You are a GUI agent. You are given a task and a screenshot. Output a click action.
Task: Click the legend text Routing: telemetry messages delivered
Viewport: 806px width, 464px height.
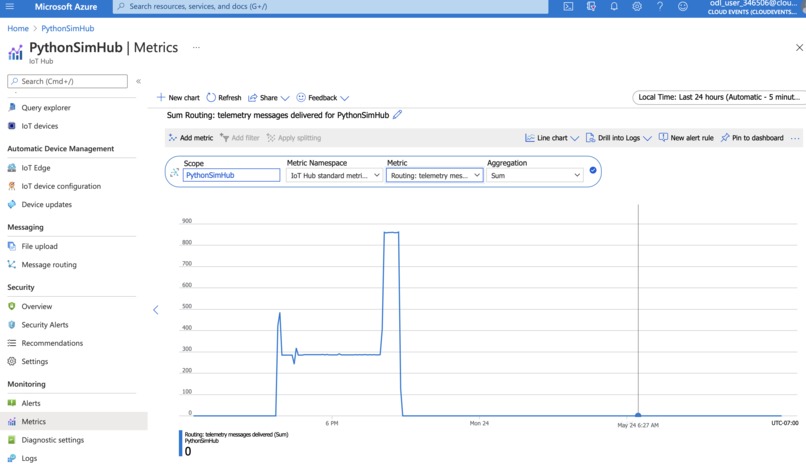tap(236, 435)
